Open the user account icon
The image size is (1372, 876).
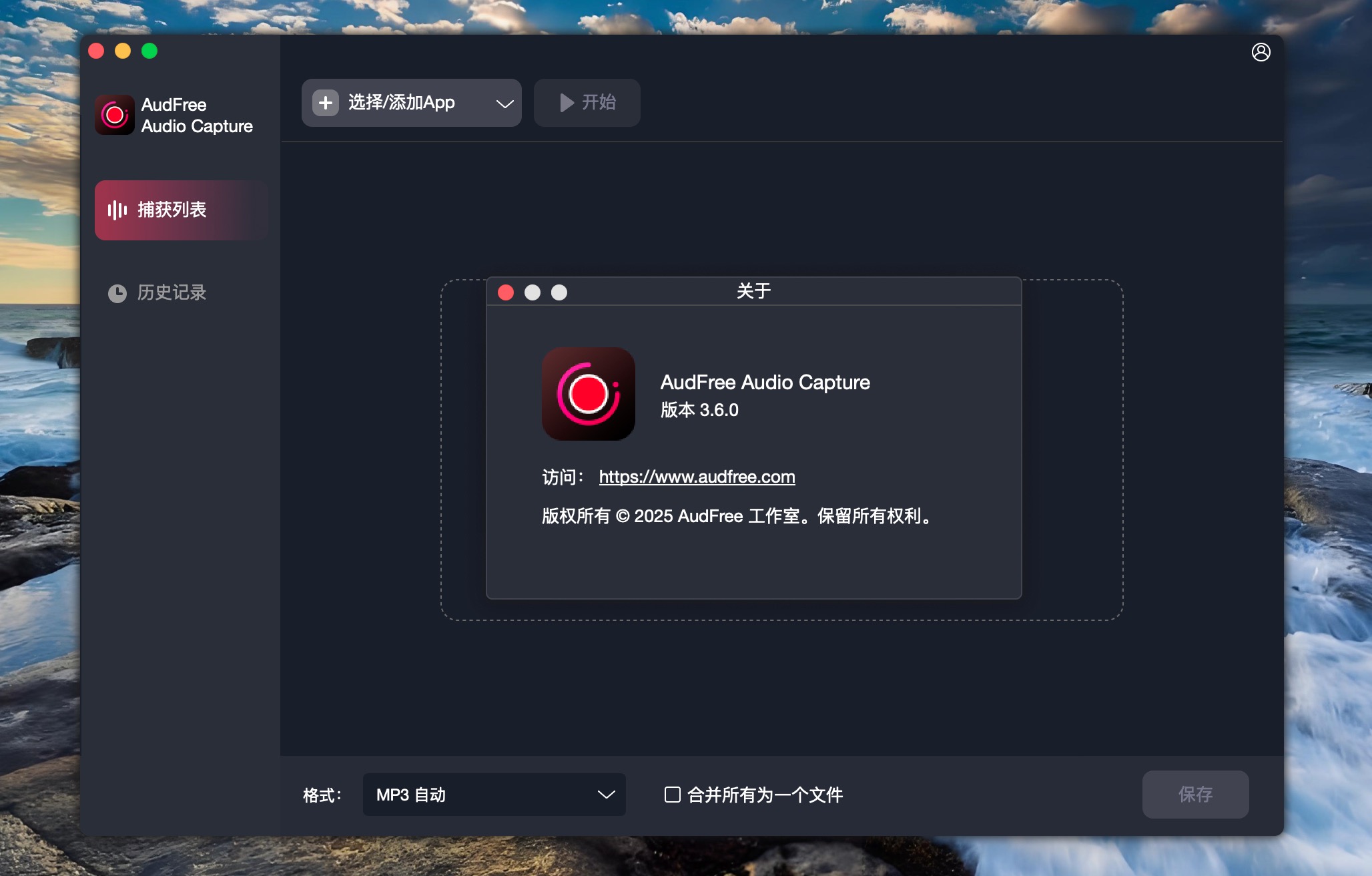click(1261, 52)
